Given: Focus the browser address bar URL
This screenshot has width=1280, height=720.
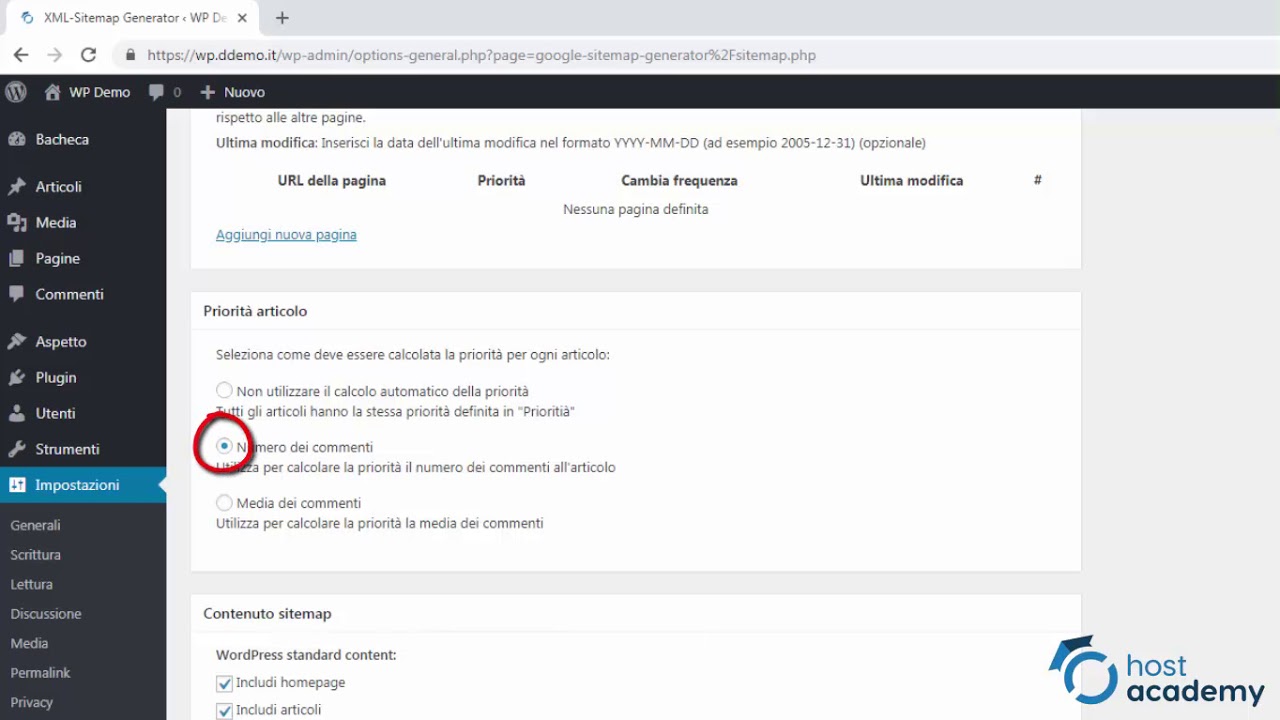Looking at the screenshot, I should [481, 55].
